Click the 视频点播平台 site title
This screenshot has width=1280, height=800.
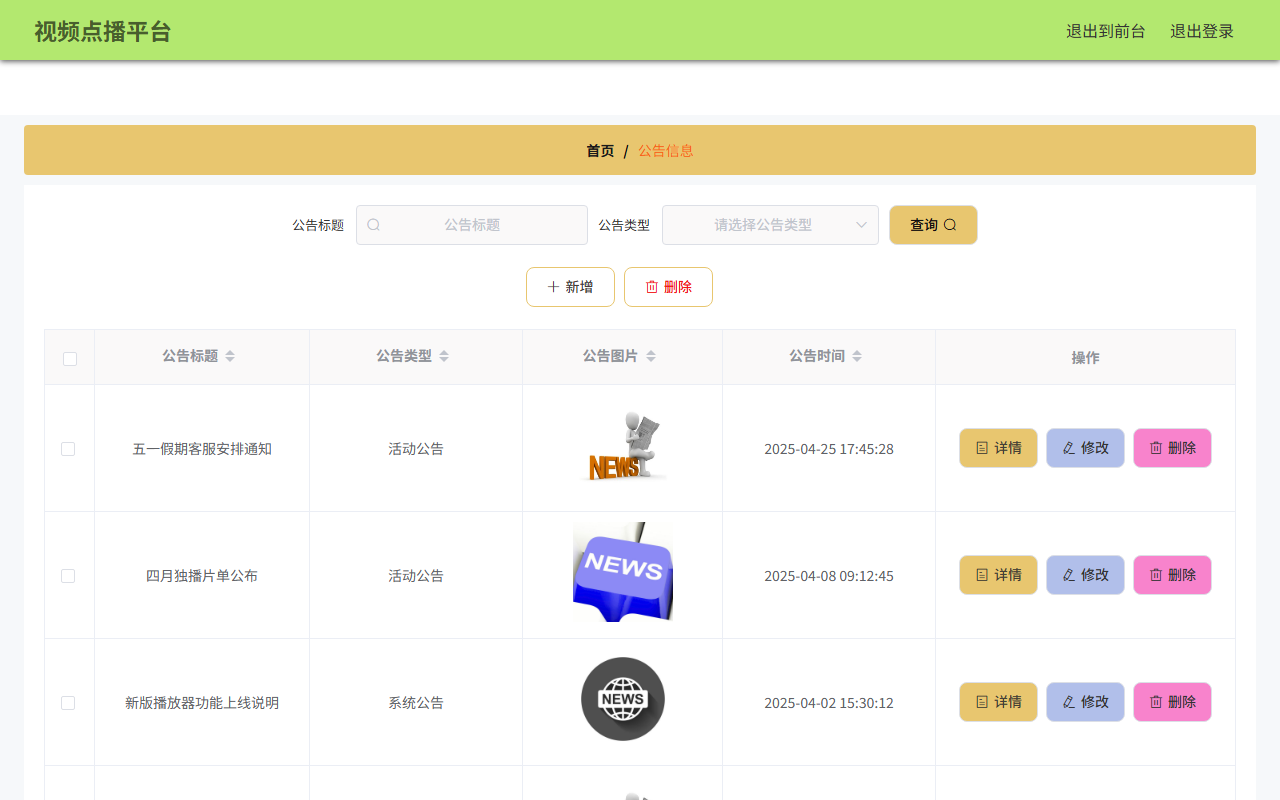(x=103, y=31)
